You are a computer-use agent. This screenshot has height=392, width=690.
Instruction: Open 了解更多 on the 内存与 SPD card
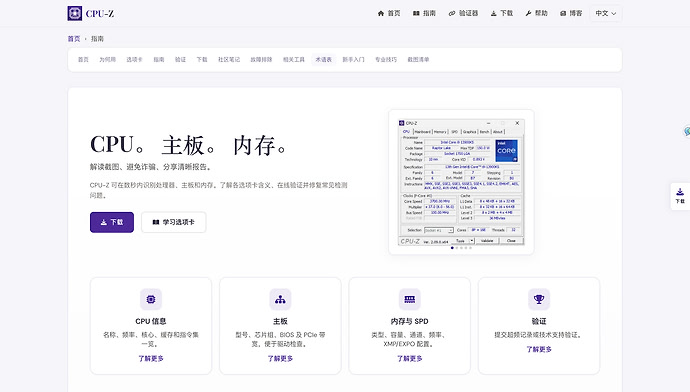coord(410,359)
